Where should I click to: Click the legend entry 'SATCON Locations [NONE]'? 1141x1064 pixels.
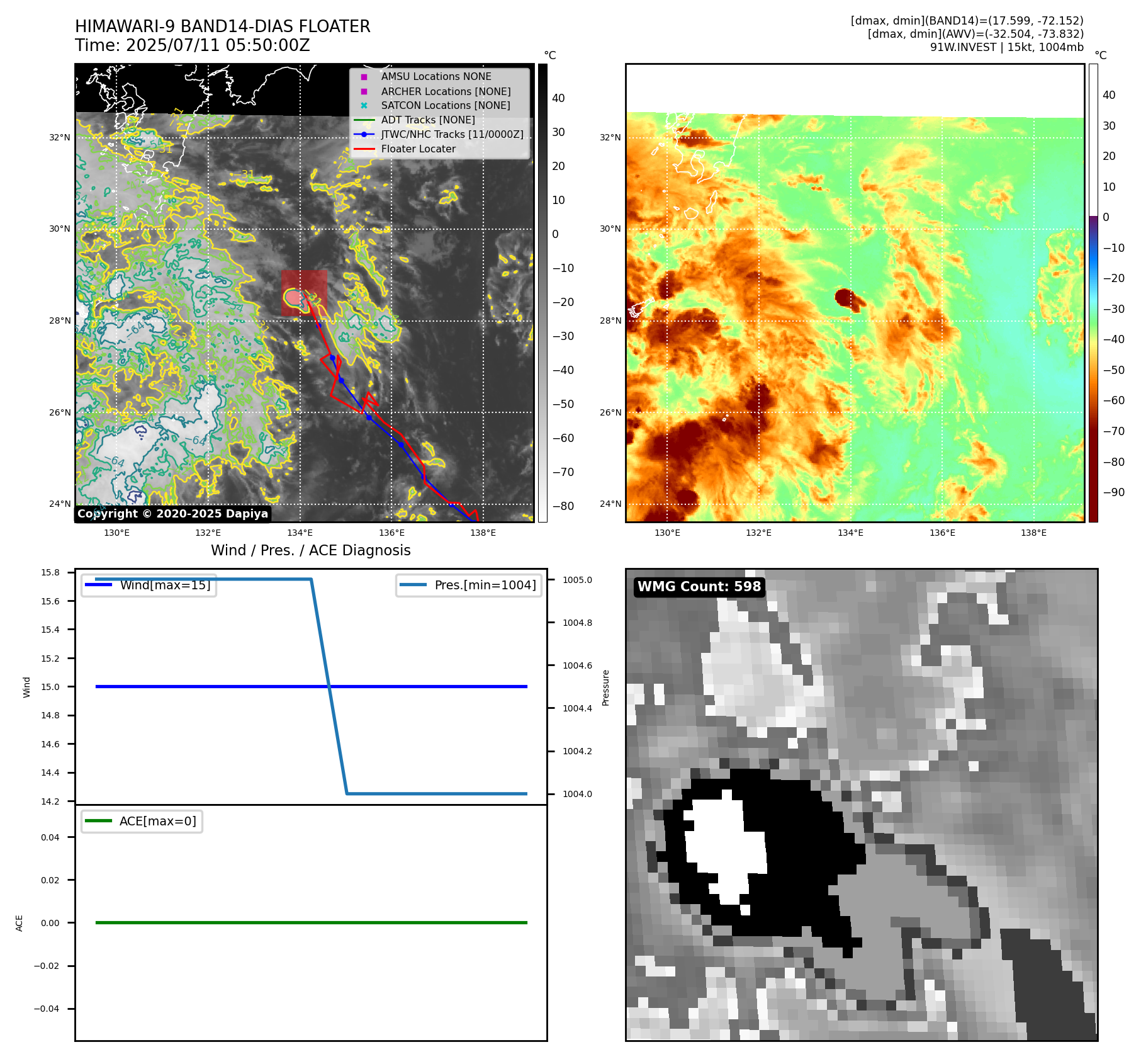[446, 105]
